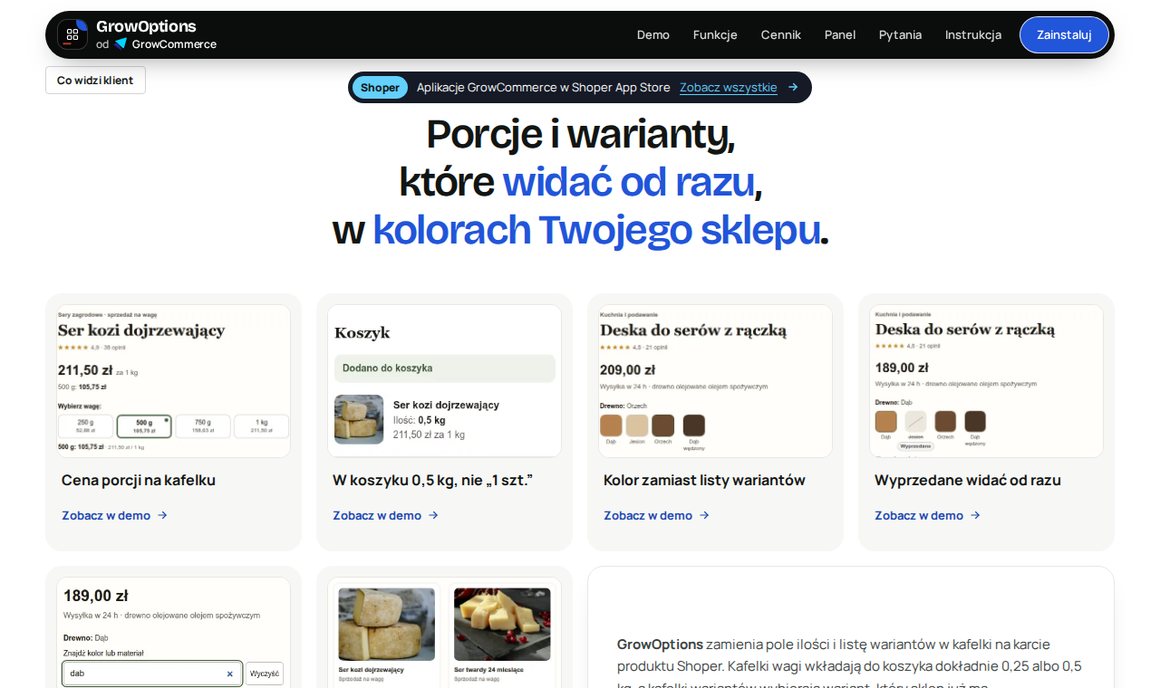Select the 500 g weight tile

pos(144,426)
